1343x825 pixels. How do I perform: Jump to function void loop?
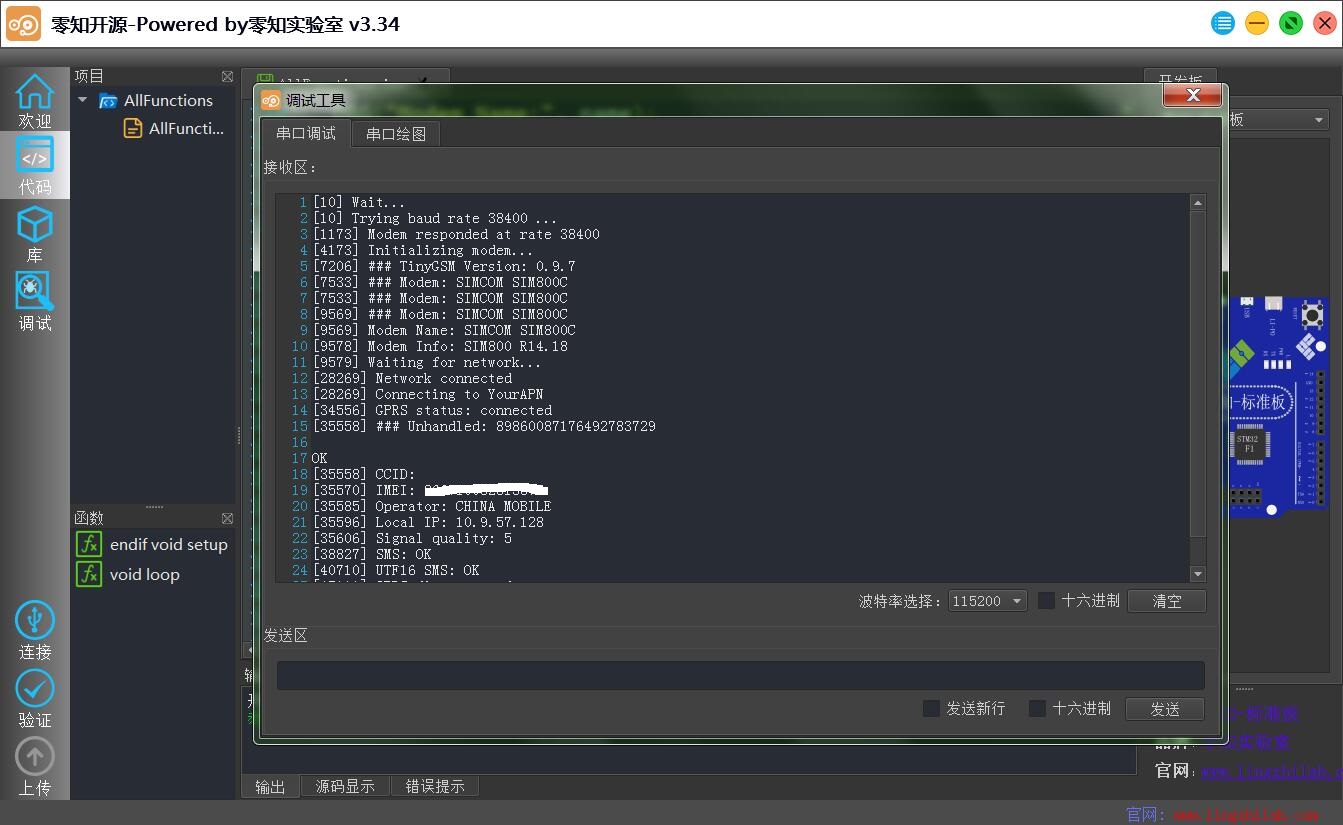click(129, 574)
